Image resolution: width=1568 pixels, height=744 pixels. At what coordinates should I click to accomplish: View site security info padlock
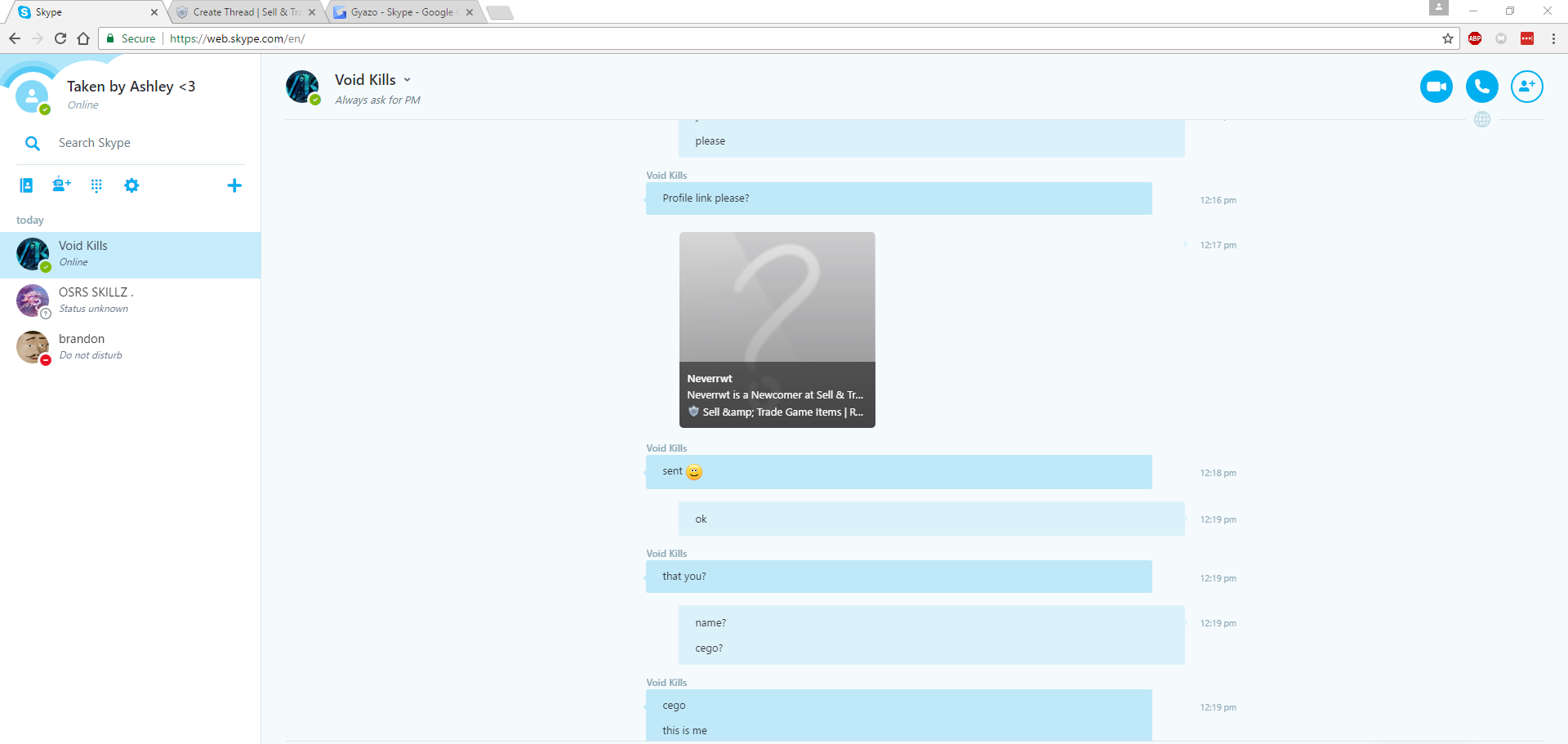coord(110,38)
